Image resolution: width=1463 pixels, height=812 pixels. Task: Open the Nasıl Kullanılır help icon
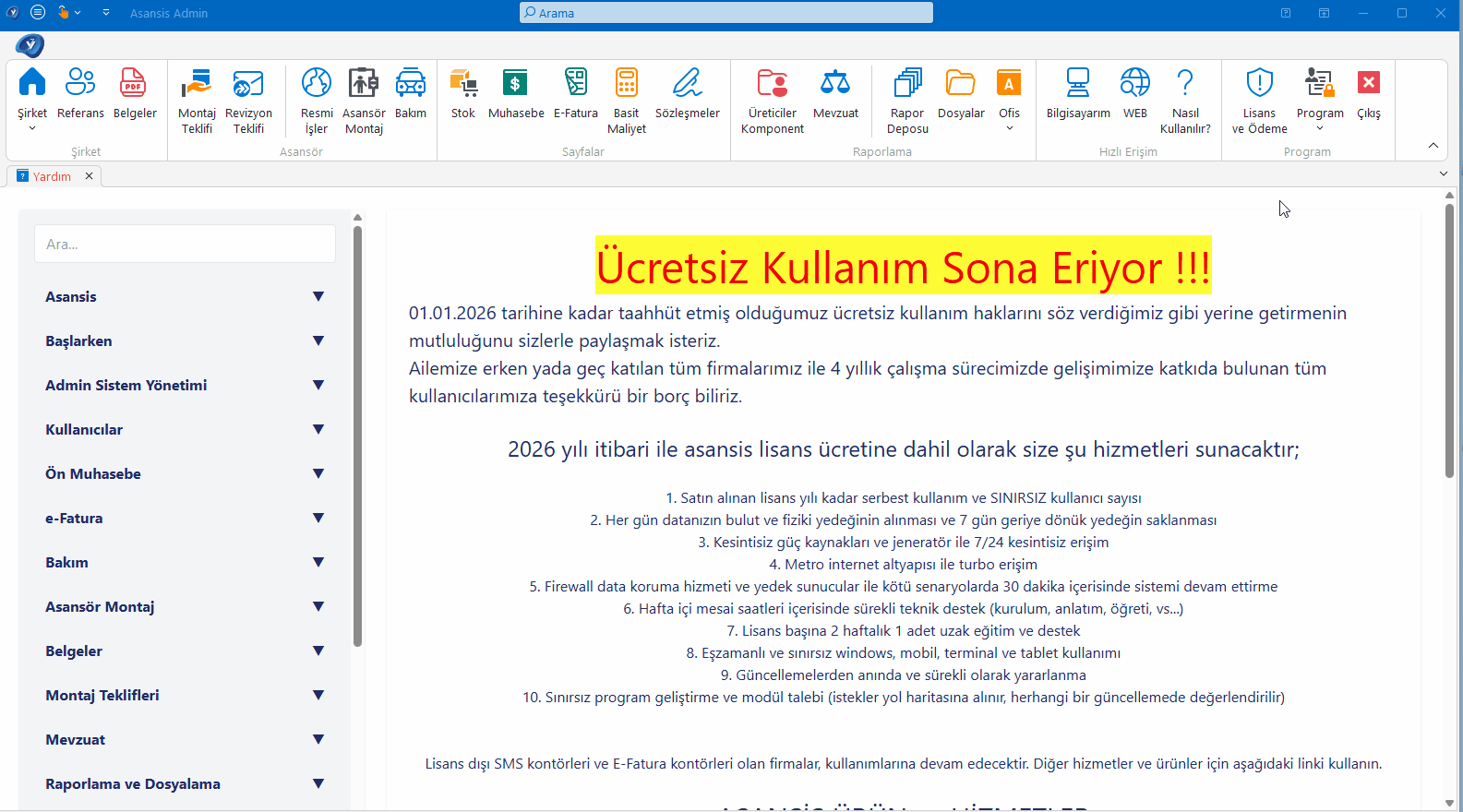1185,84
